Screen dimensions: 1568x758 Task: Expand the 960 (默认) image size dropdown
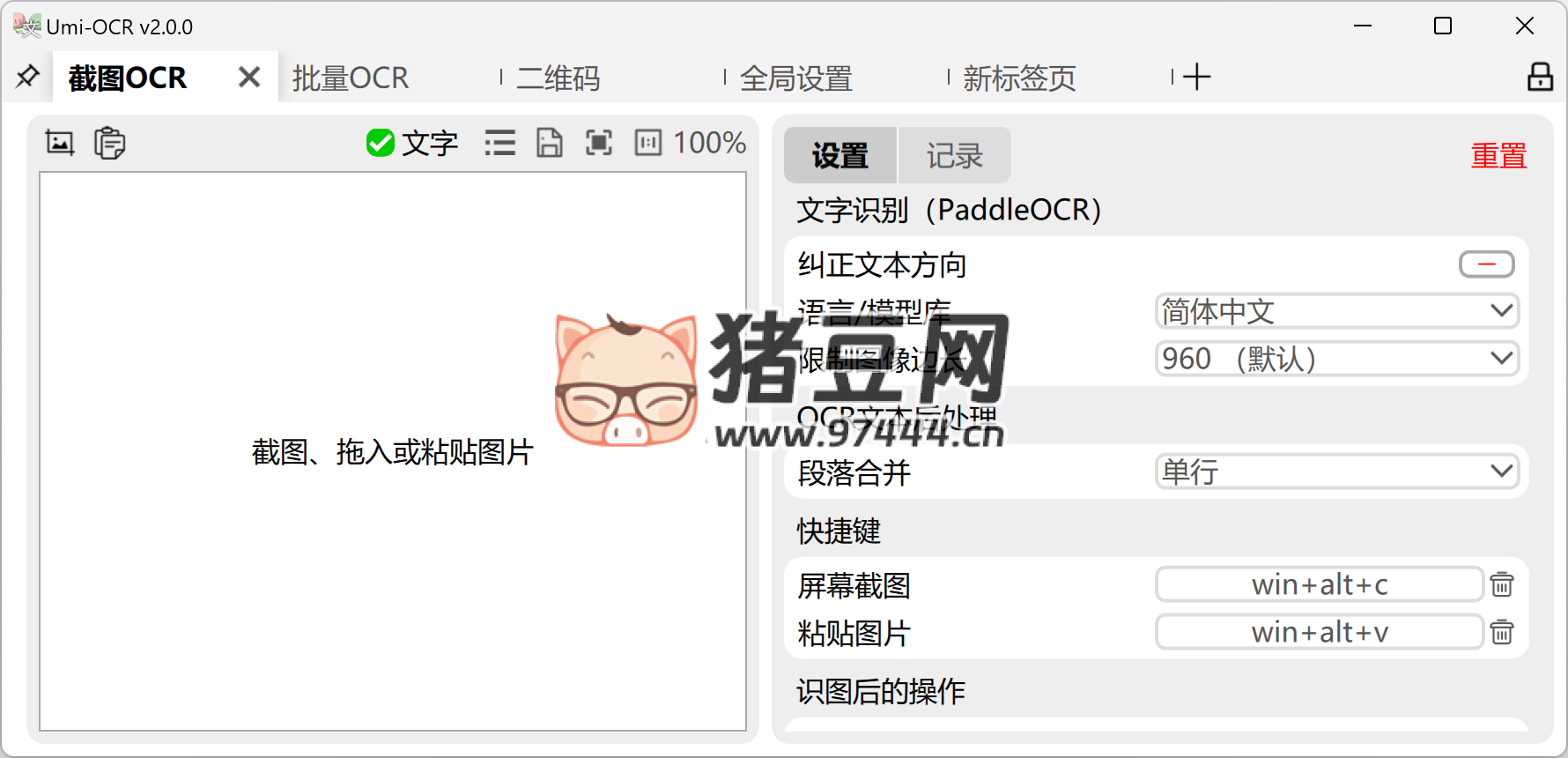(x=1336, y=359)
